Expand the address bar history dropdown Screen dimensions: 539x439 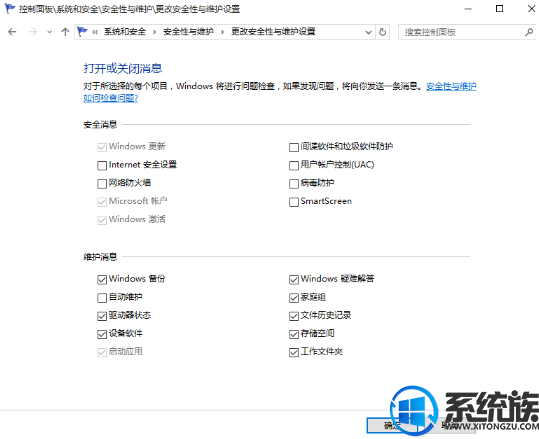tap(368, 32)
